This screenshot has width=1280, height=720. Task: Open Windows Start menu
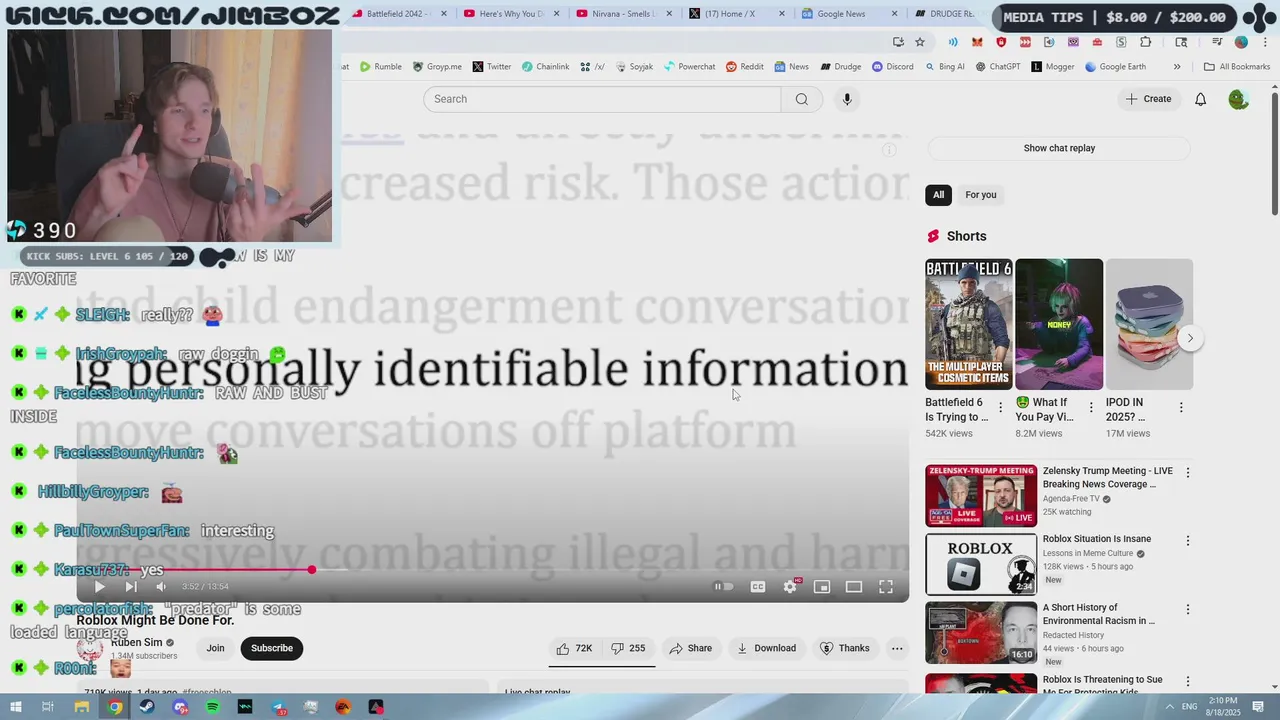(16, 707)
